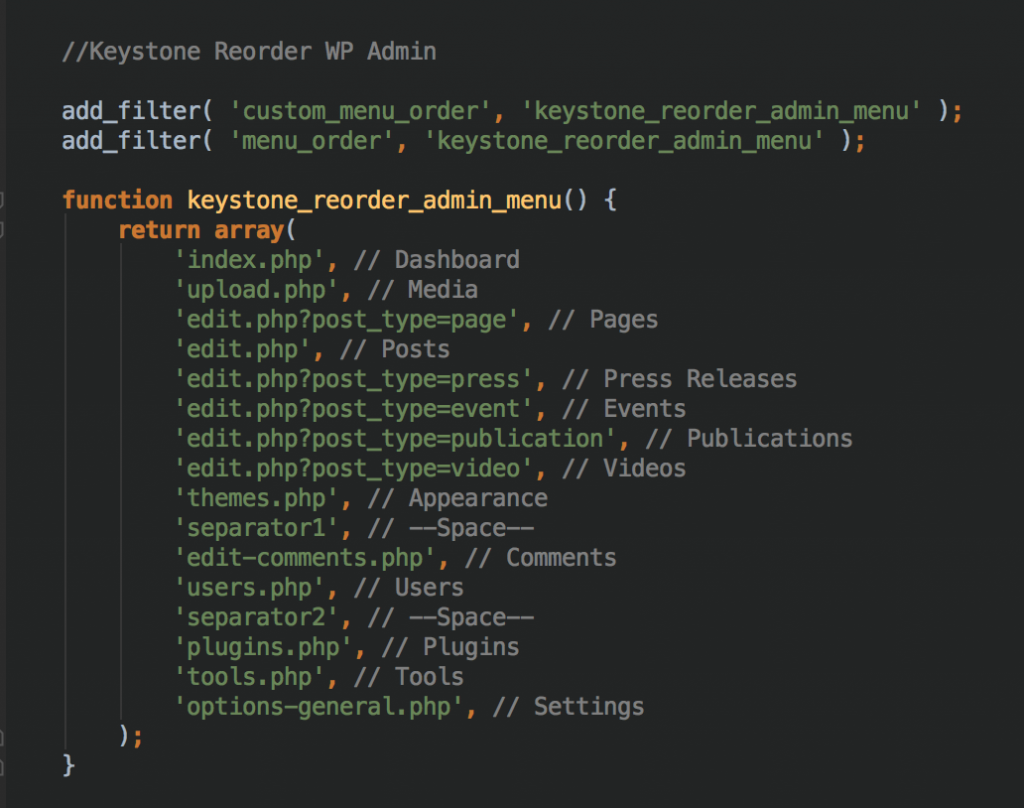
Task: Click the '// Posts' comment
Action: coord(394,349)
